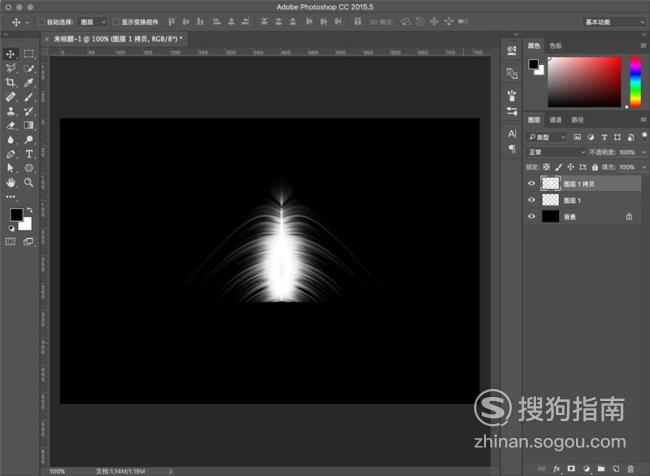Select the Gradient tool
The width and height of the screenshot is (650, 476).
coord(29,125)
